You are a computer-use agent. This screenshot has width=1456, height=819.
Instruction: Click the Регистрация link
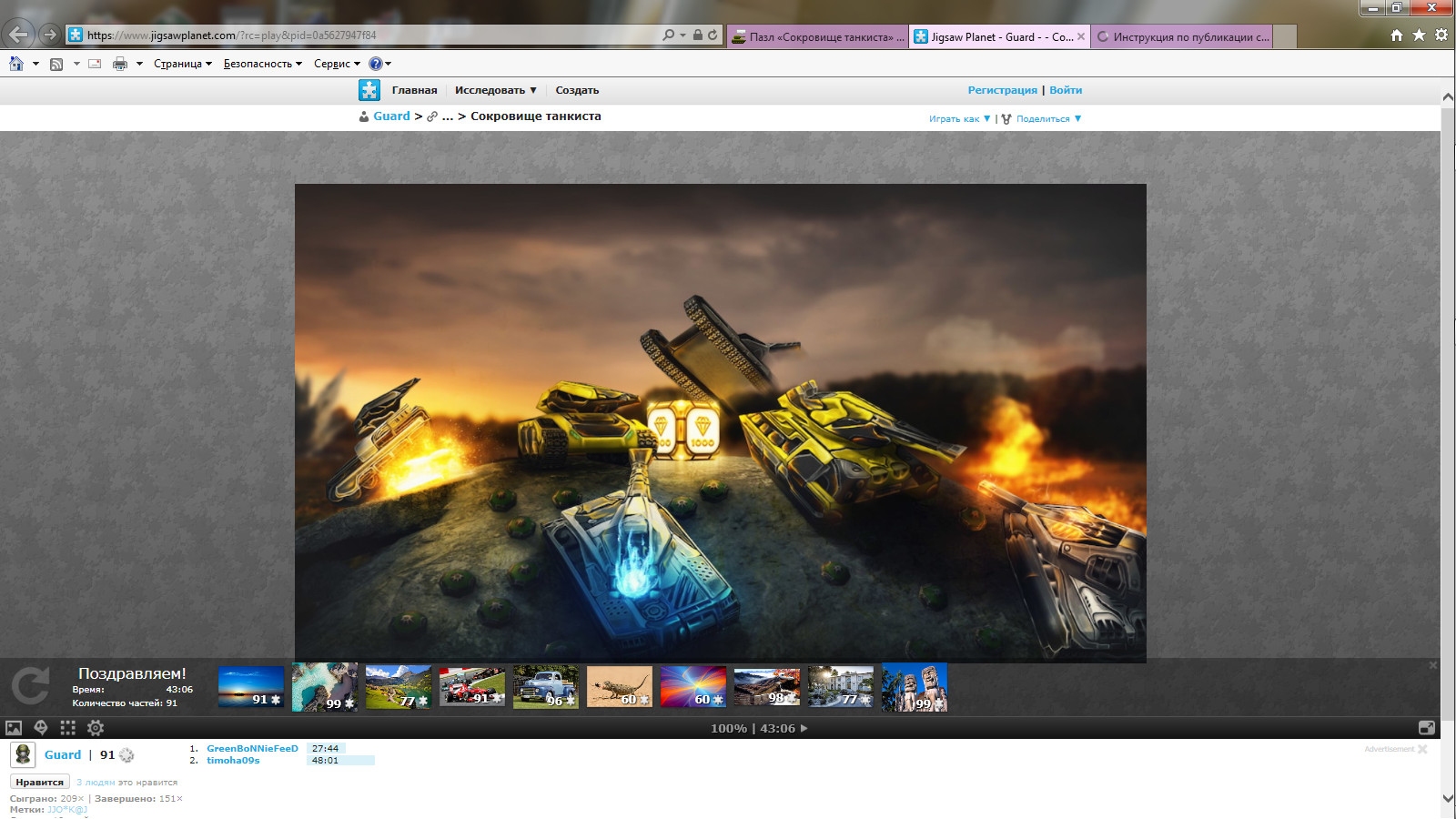click(x=1002, y=90)
